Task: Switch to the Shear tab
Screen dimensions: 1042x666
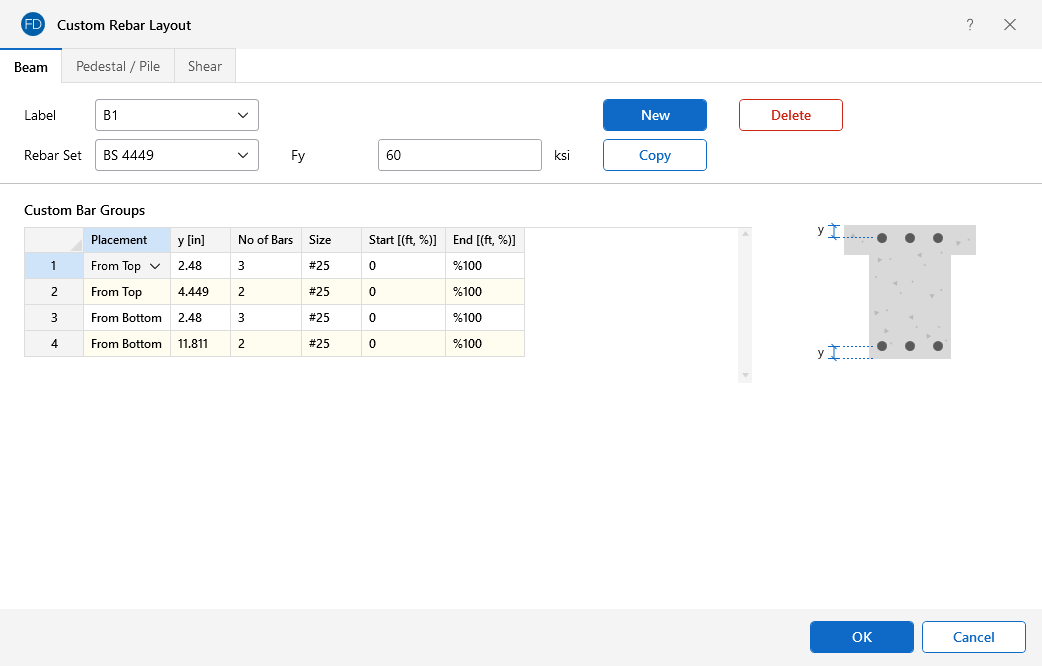Action: (x=205, y=67)
